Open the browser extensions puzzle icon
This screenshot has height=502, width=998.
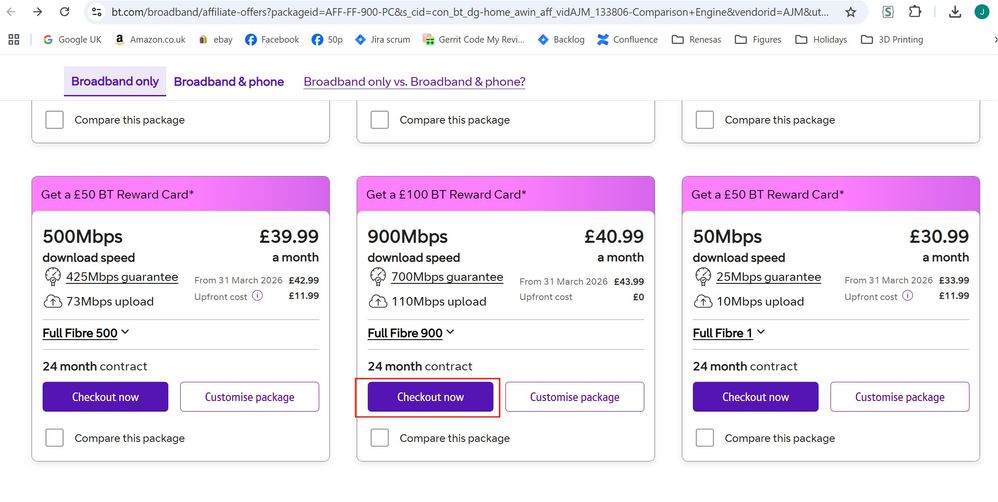(915, 12)
